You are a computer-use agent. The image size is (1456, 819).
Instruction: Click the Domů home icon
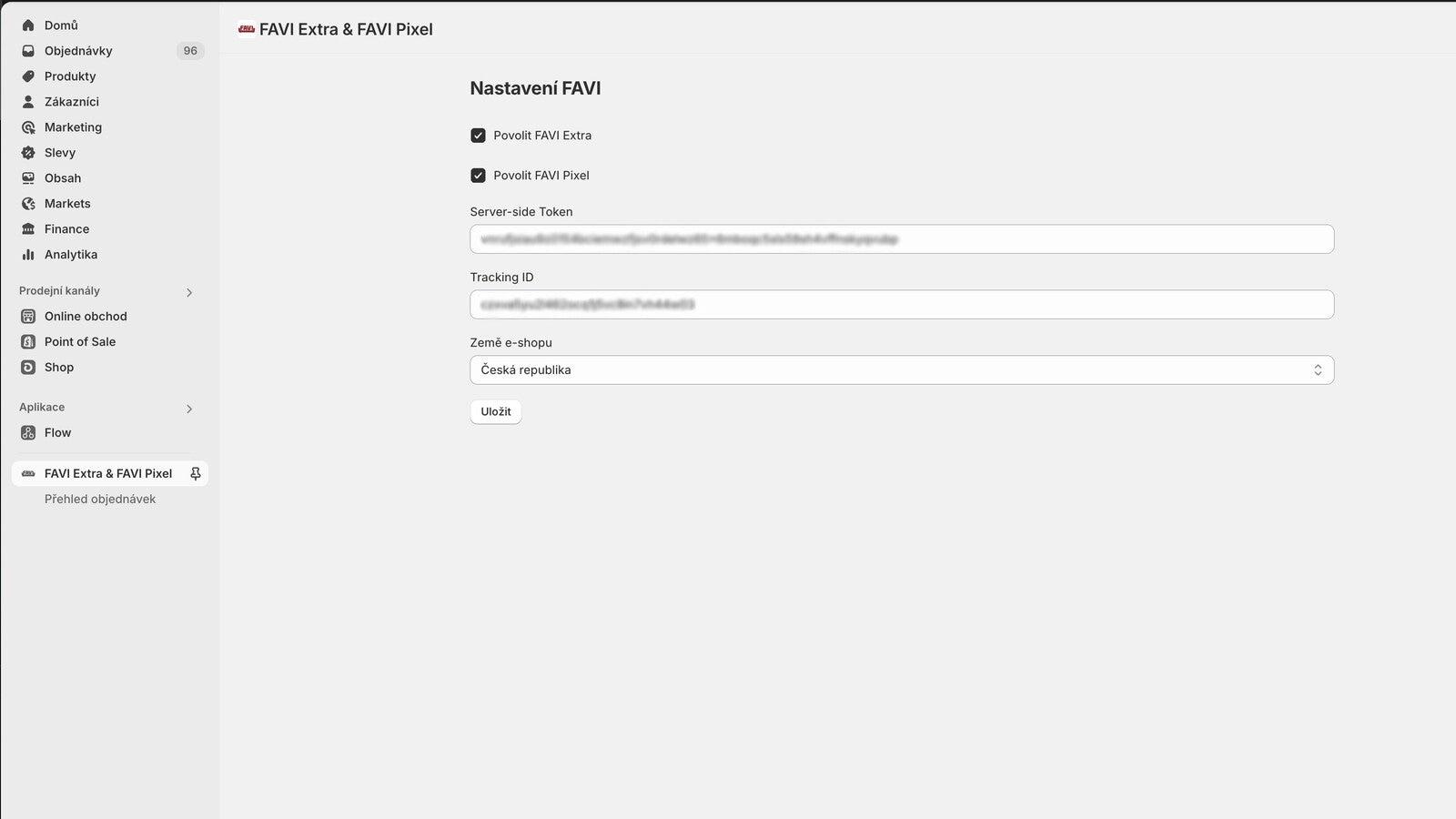click(x=27, y=25)
